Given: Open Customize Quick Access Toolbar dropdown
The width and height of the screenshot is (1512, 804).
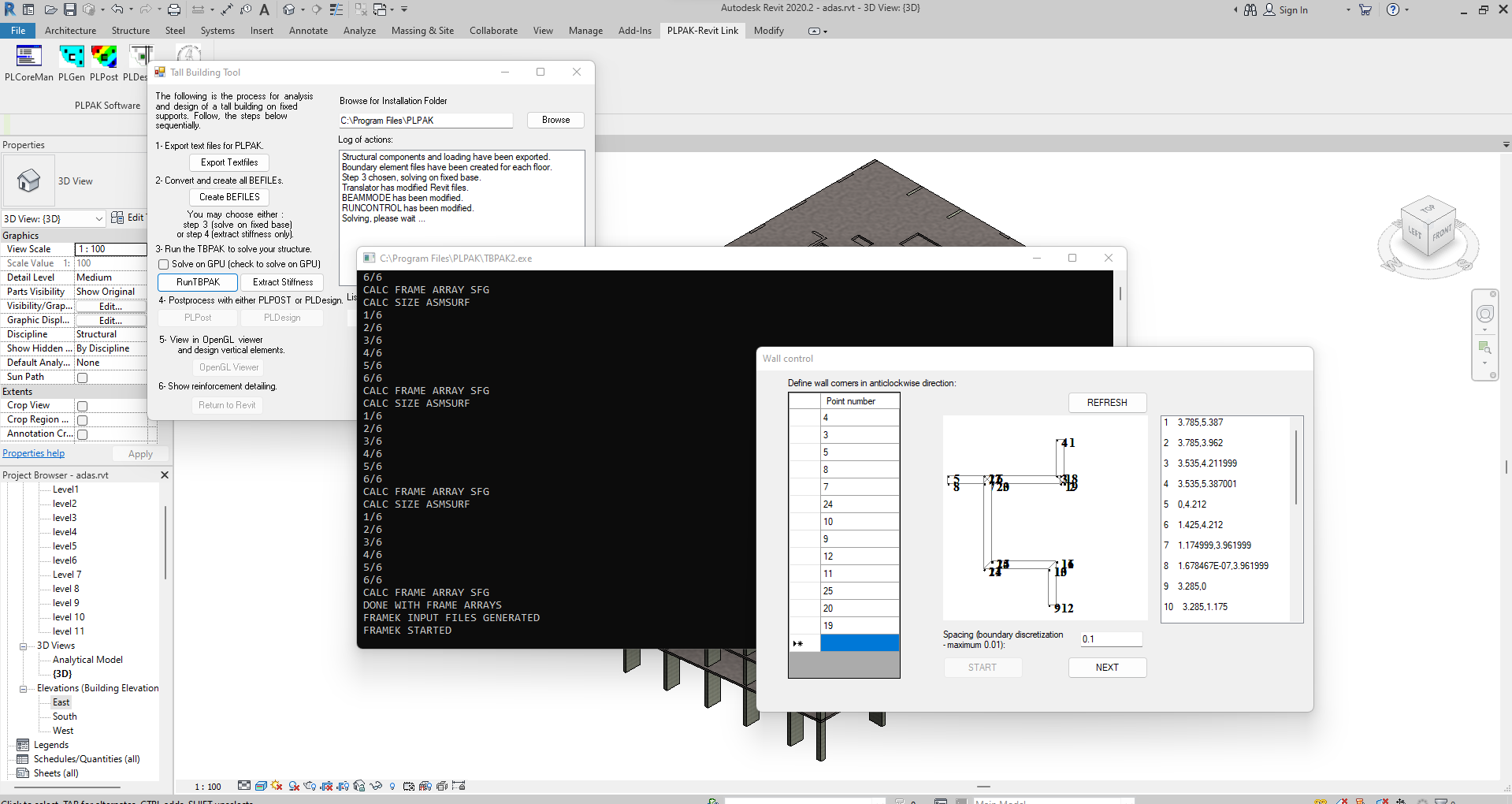Looking at the screenshot, I should coord(404,9).
